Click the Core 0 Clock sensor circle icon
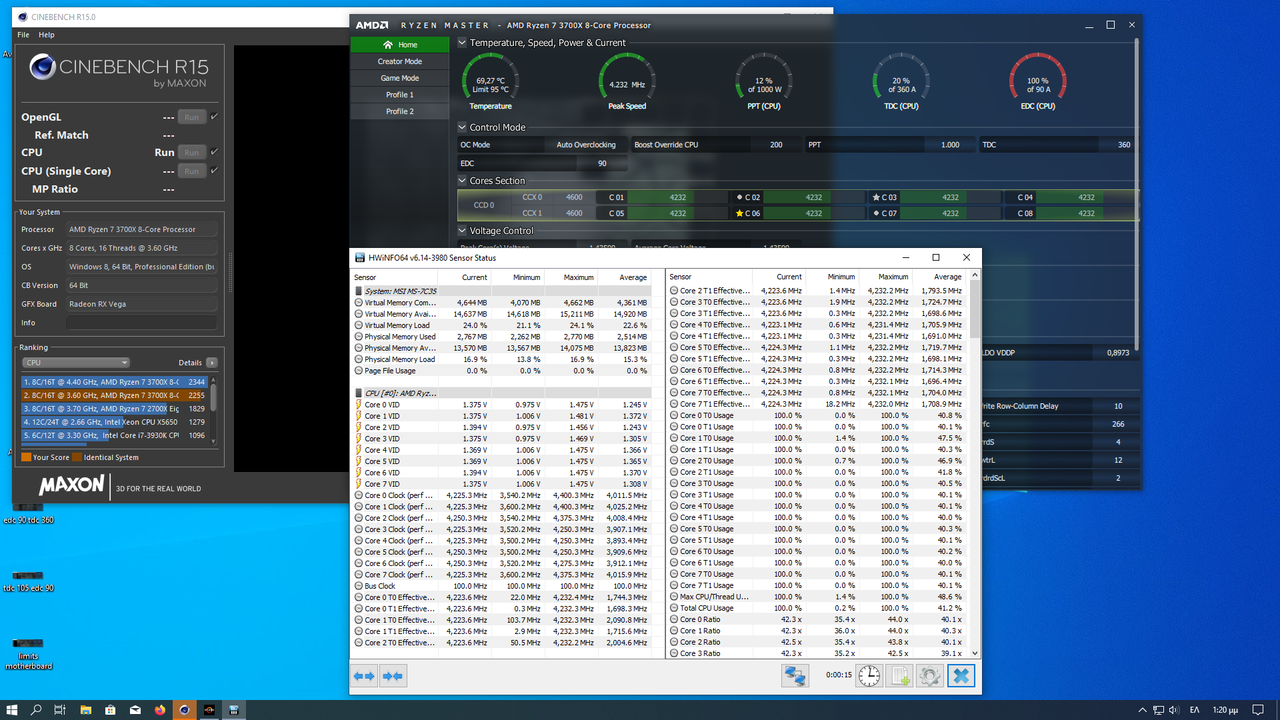 (359, 495)
